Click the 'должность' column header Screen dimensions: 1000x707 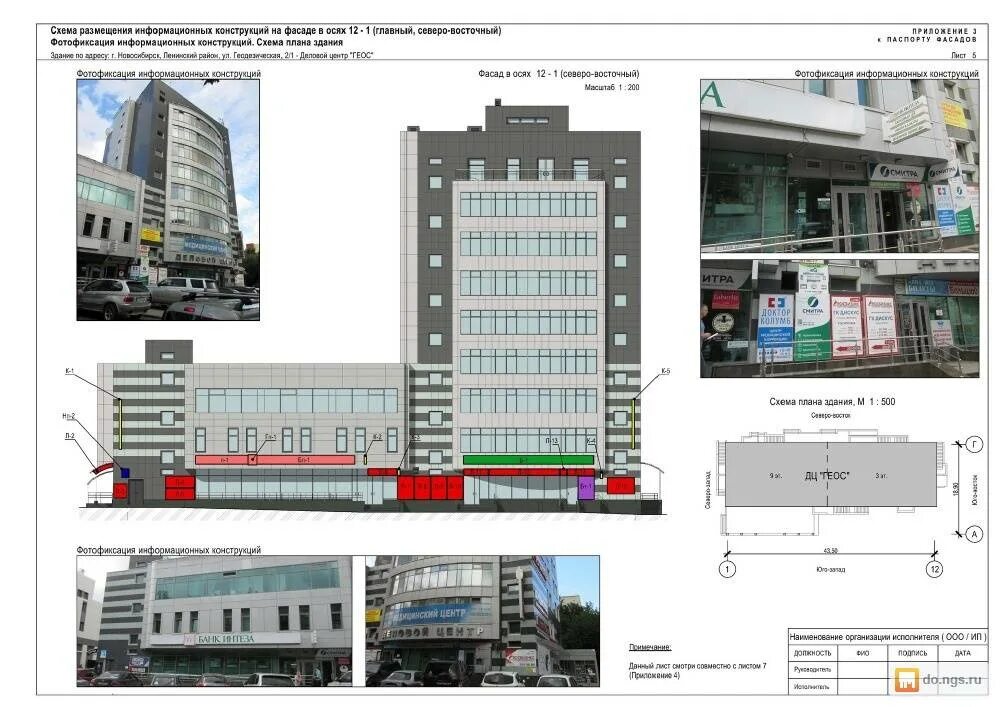click(x=812, y=653)
